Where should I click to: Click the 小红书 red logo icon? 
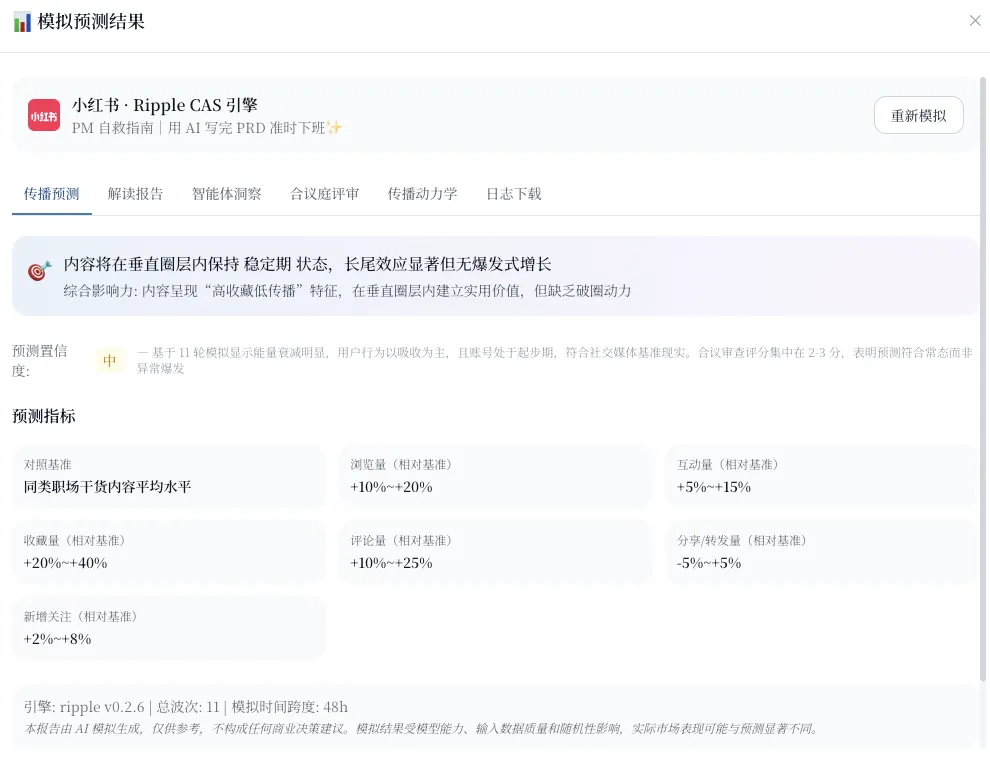tap(44, 115)
